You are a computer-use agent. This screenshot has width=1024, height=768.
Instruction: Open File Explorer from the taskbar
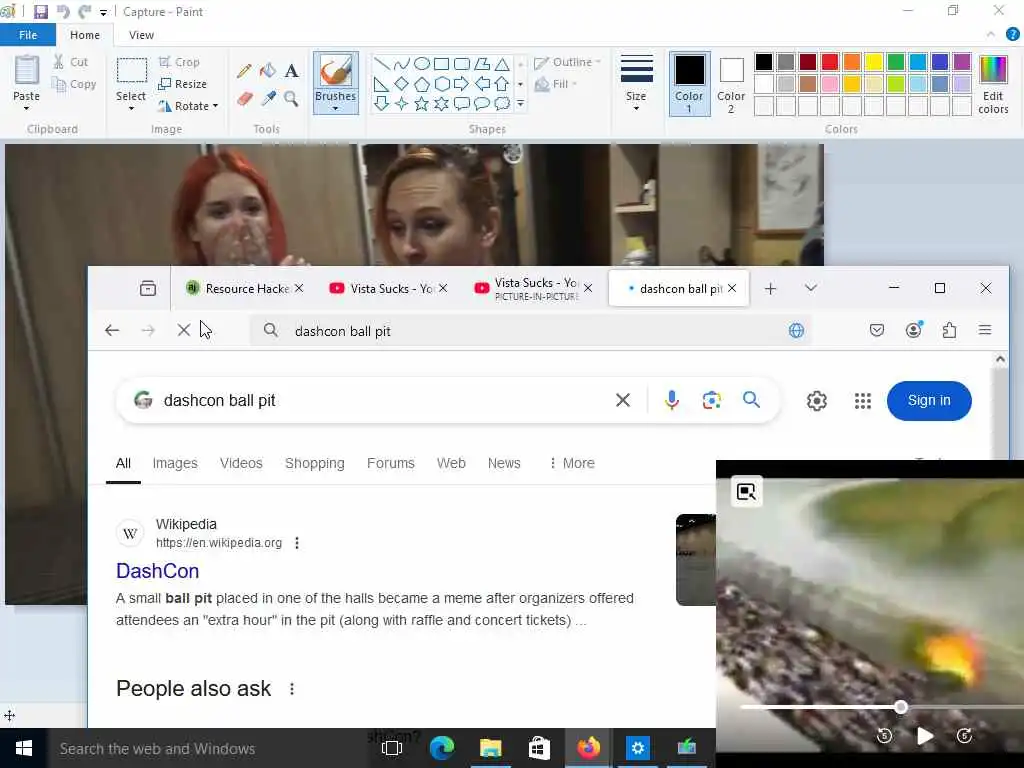pos(490,748)
